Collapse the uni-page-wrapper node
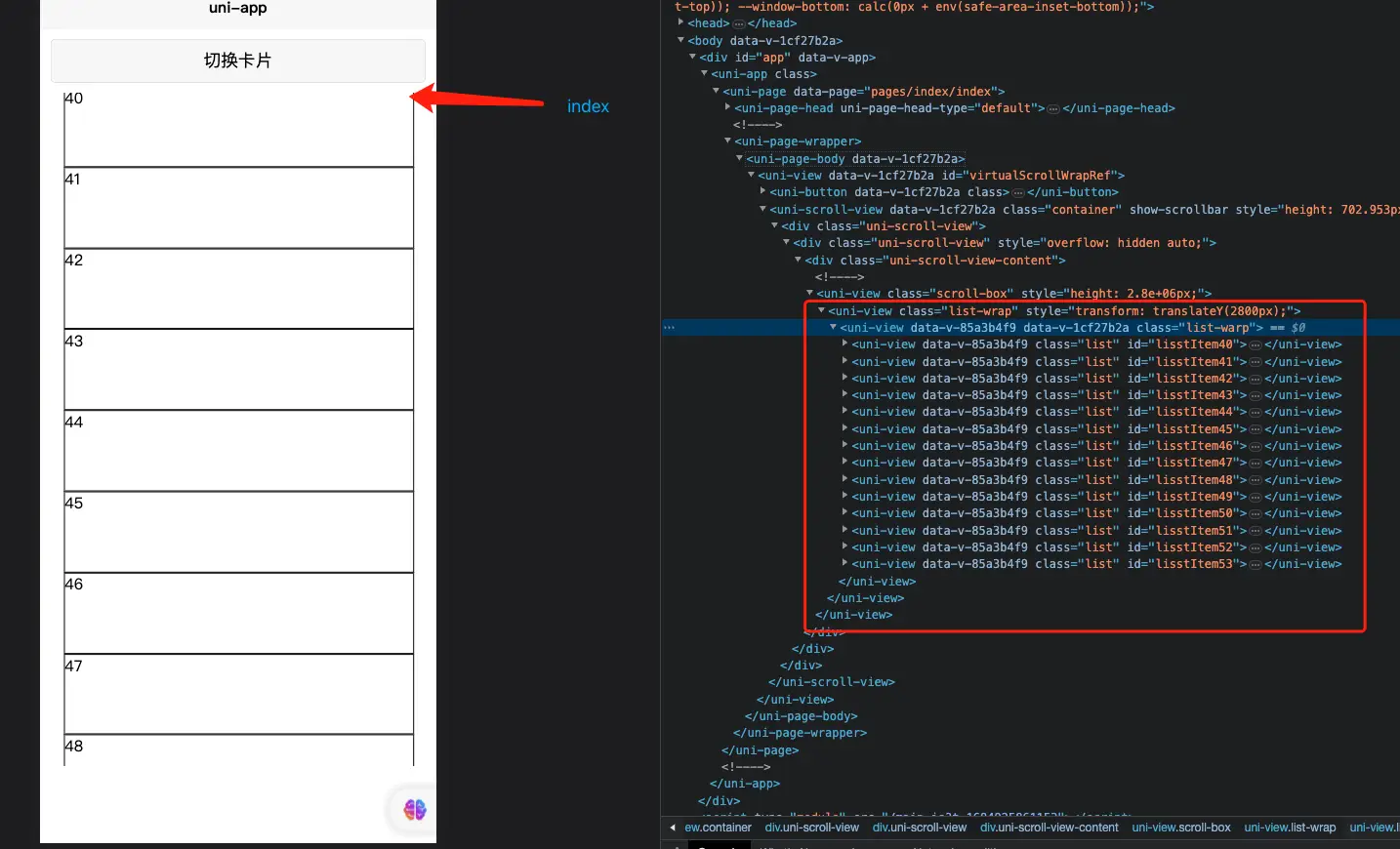 click(x=728, y=141)
